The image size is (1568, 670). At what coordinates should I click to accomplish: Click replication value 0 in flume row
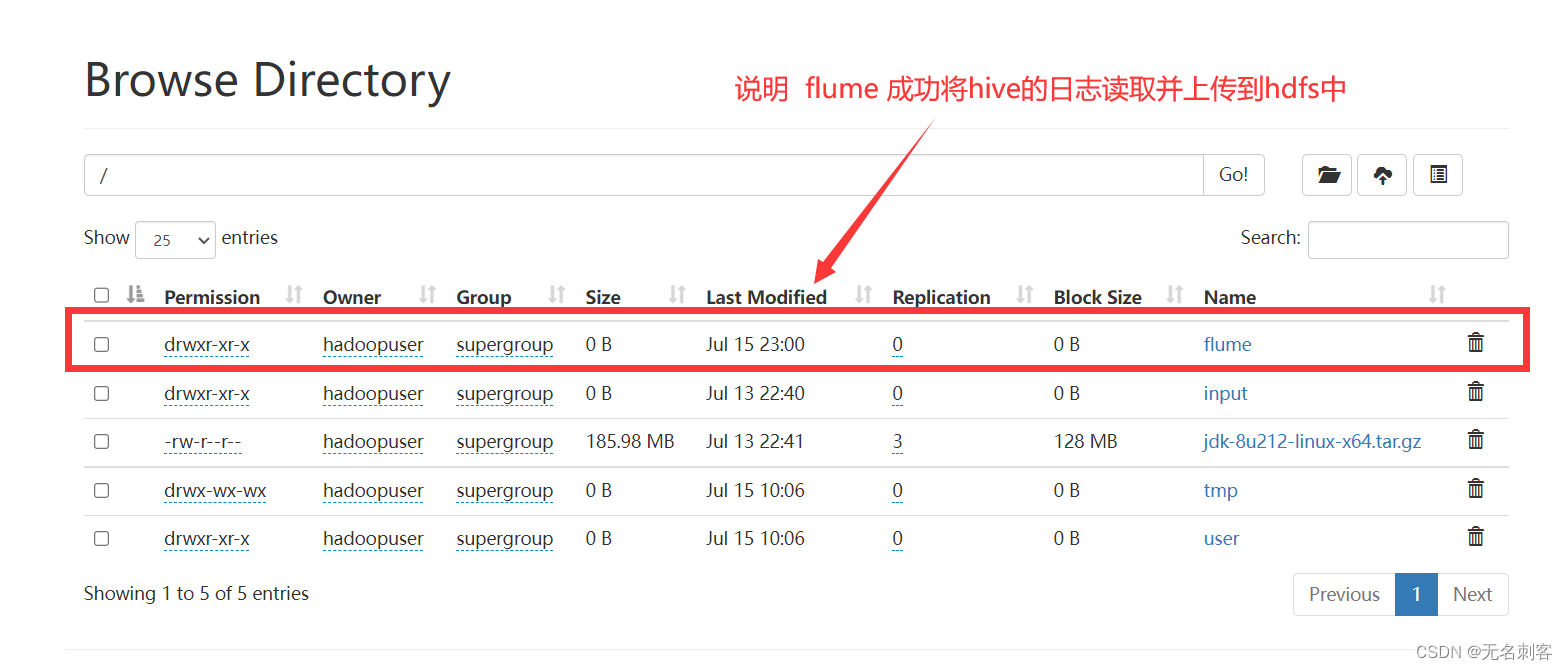click(898, 344)
